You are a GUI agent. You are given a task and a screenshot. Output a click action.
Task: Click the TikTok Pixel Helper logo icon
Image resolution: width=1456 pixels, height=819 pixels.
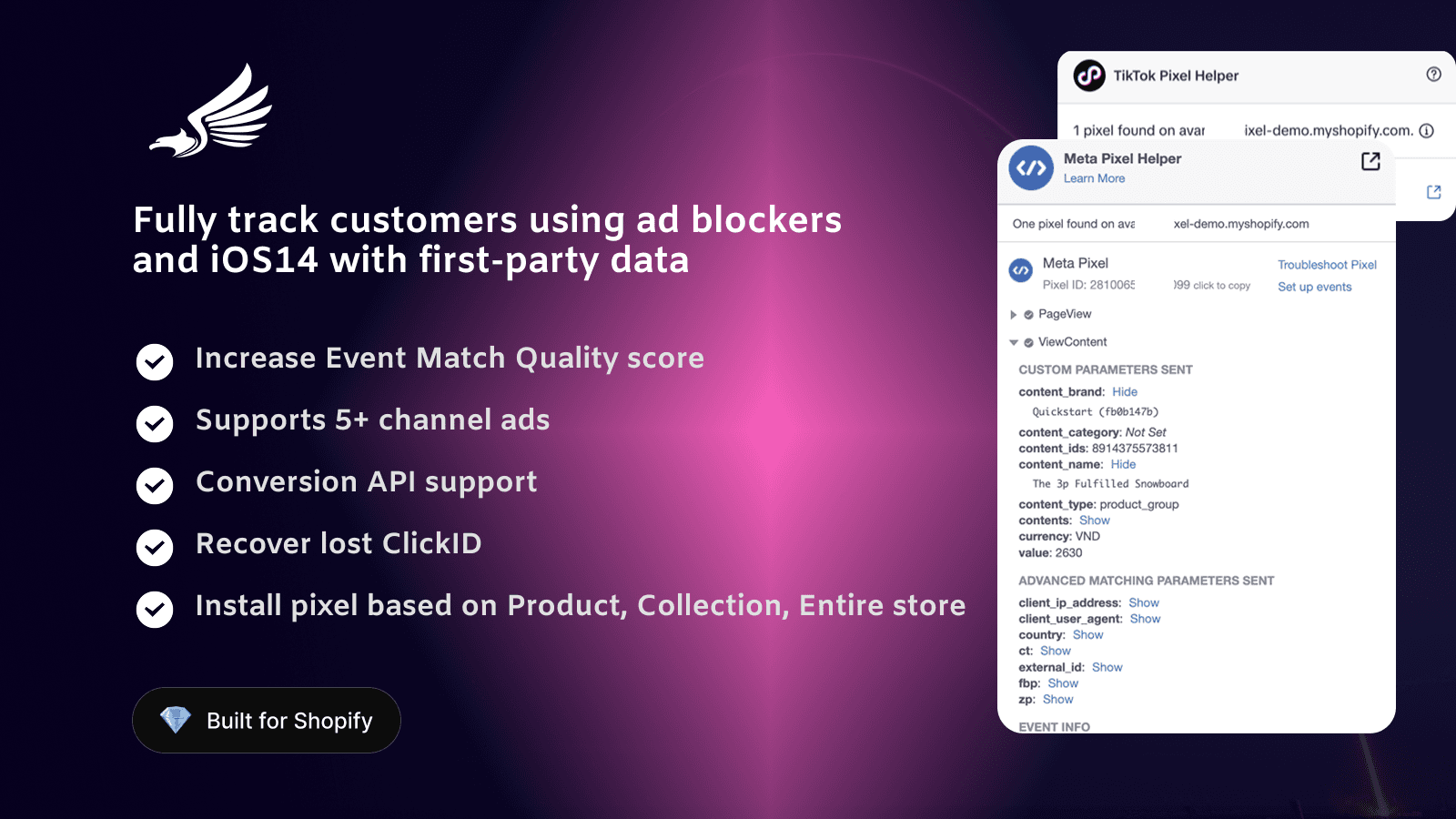point(1089,76)
